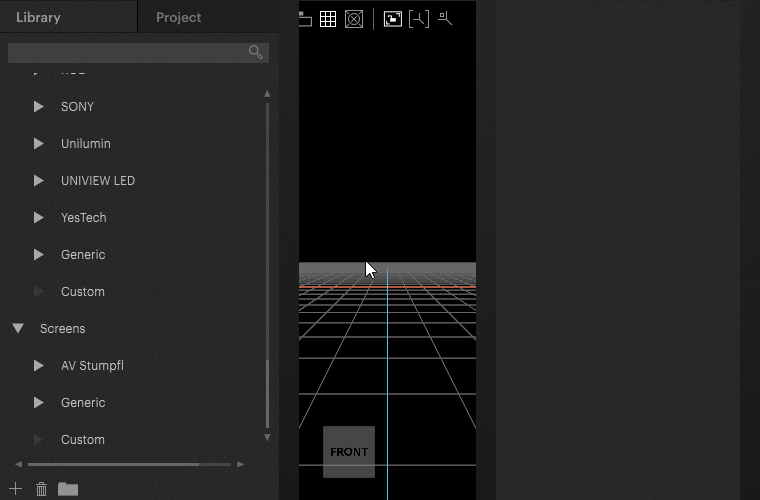Expand the SONY library entry
760x500 pixels.
pyautogui.click(x=39, y=107)
